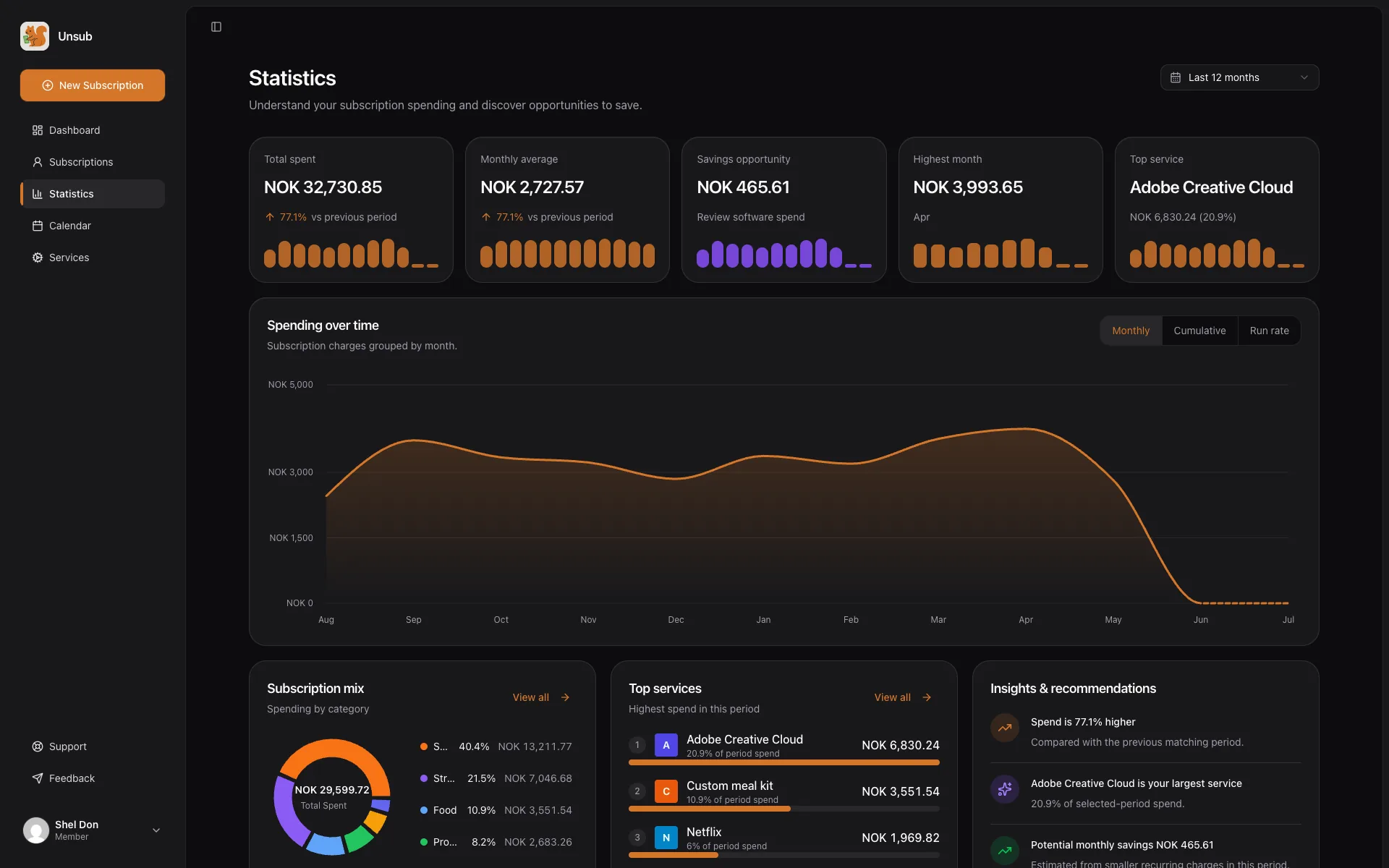Click the Adobe Creative Cloud 'A' icon
The width and height of the screenshot is (1389, 868).
[666, 745]
